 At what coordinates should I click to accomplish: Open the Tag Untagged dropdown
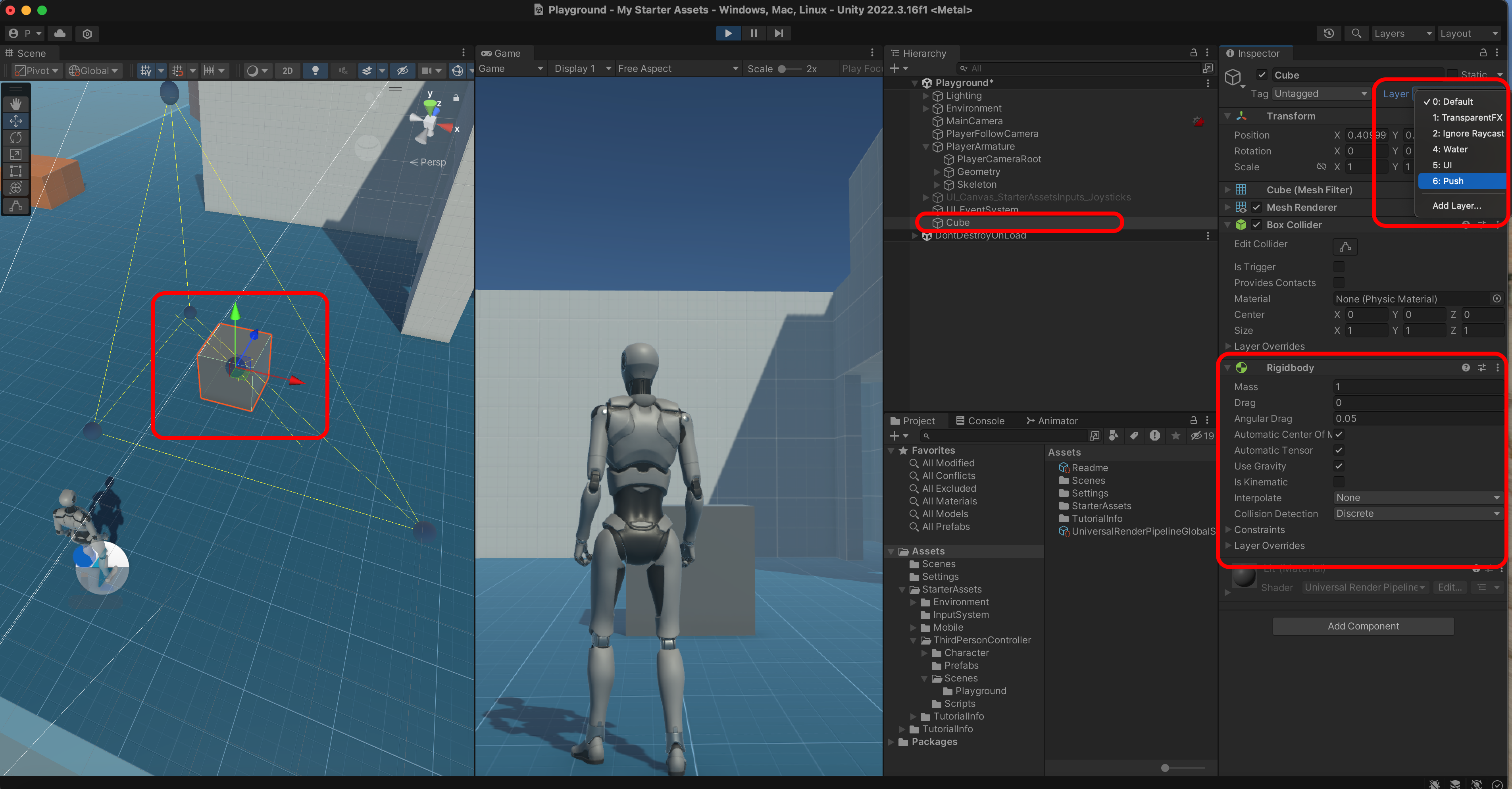tap(1320, 94)
